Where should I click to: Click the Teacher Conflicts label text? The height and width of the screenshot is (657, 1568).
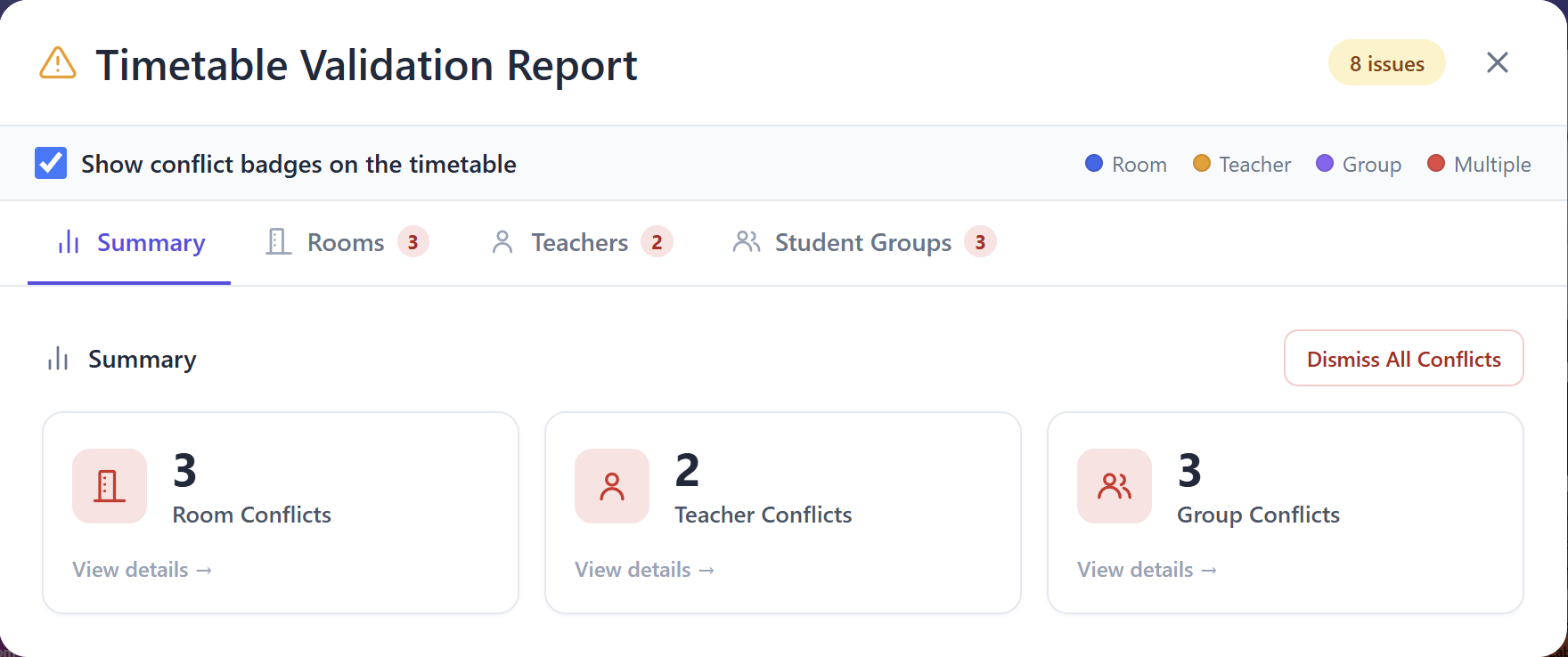[764, 515]
